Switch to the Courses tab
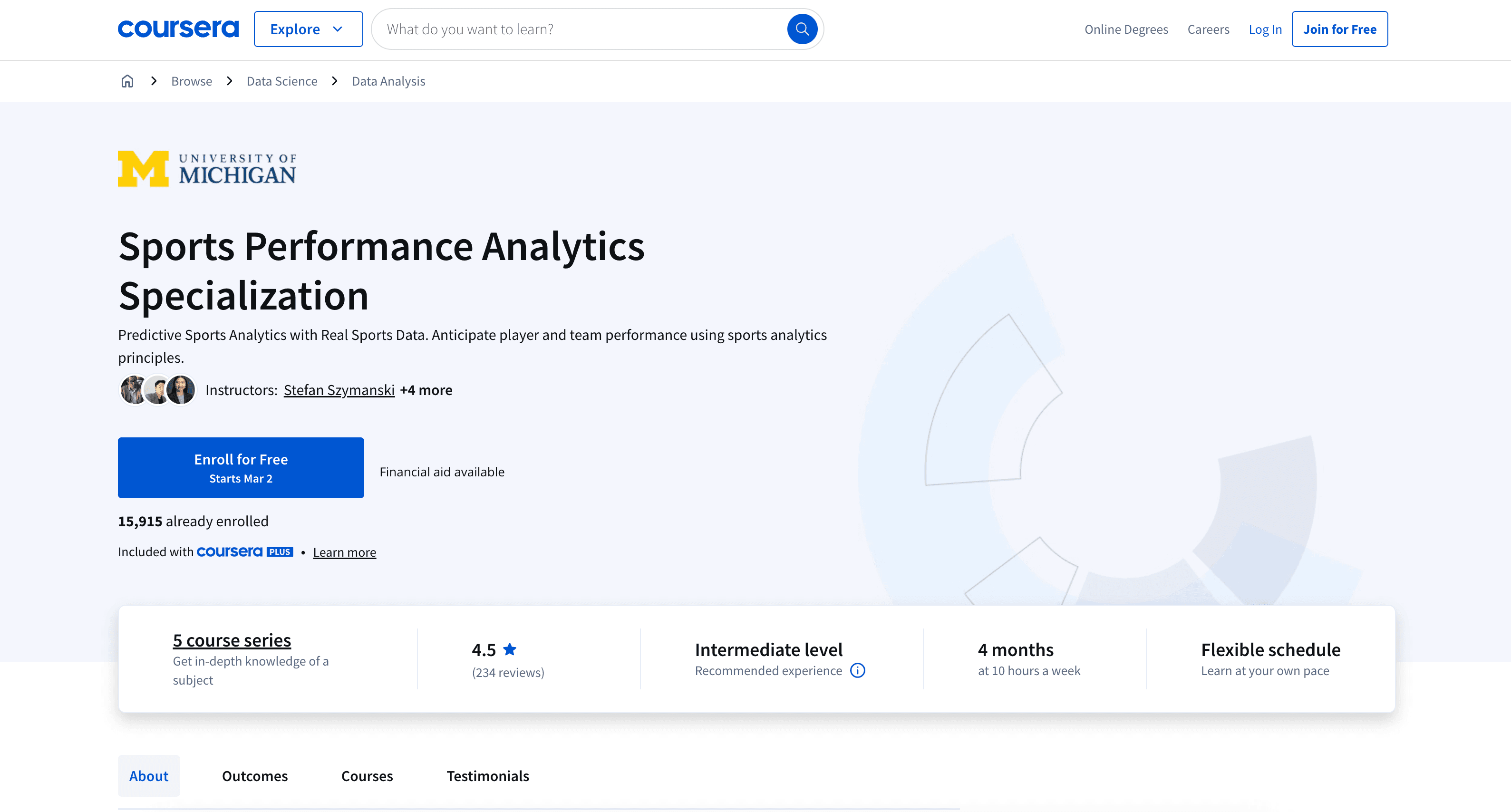1511x812 pixels. click(367, 775)
